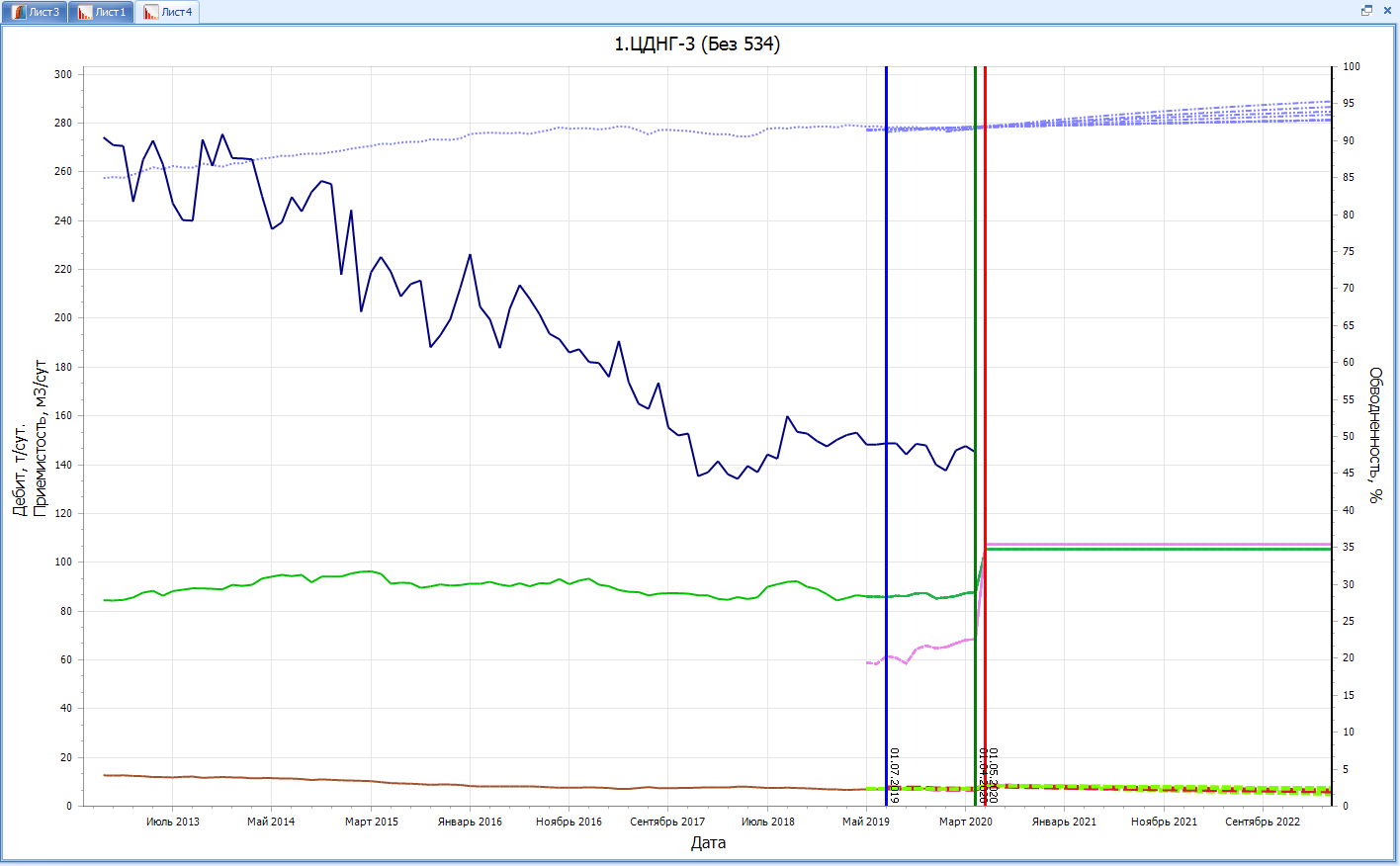1400x866 pixels.
Task: Switch to the Лист3 tab
Action: click(36, 12)
